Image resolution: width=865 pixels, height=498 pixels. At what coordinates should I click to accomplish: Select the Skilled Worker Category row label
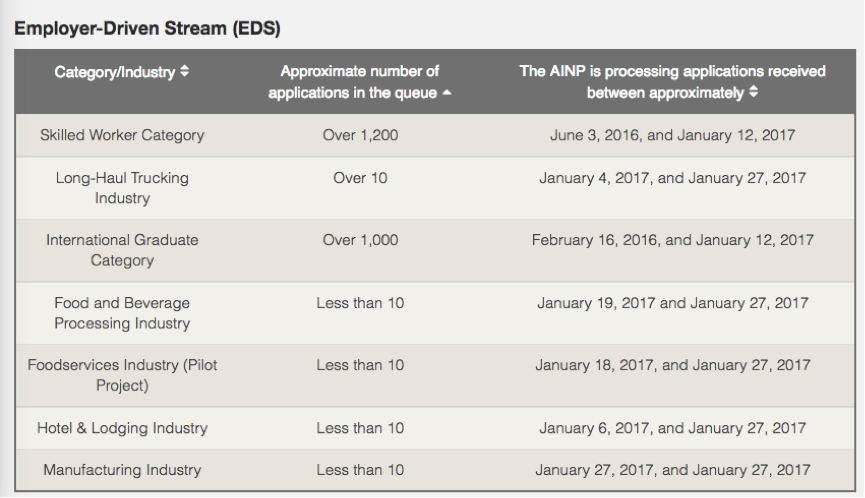(x=122, y=135)
